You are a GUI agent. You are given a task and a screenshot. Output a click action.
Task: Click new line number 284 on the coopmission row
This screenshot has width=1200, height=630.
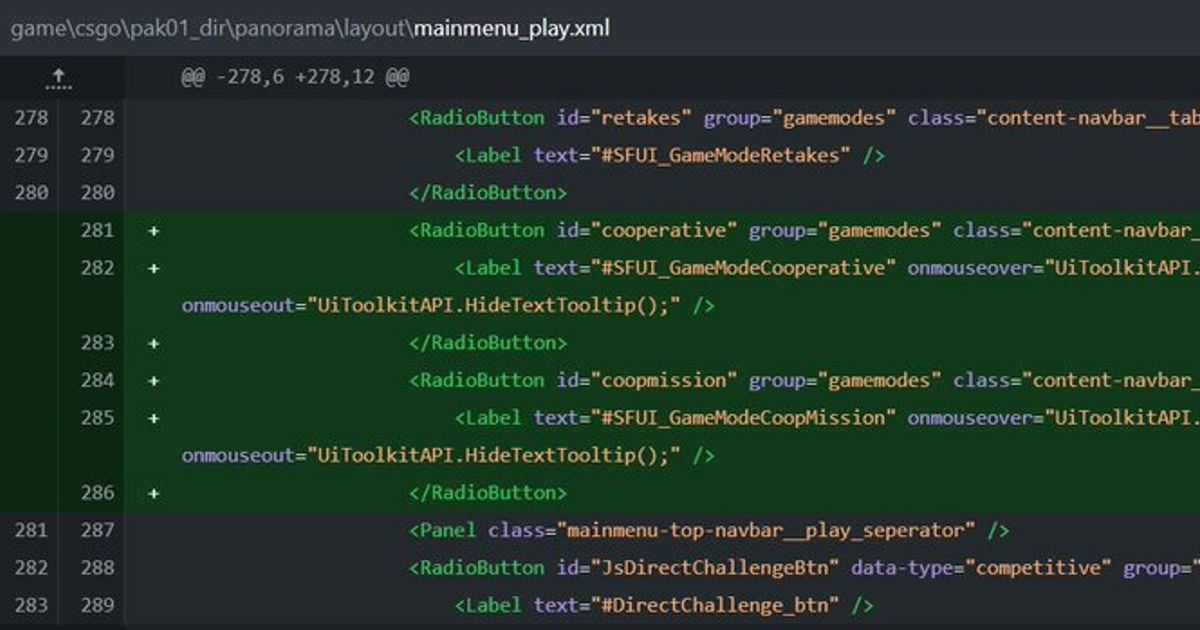[x=97, y=380]
